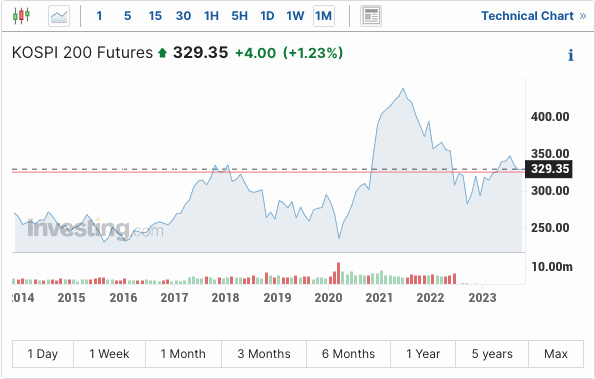Click the 2023 axis label

[482, 298]
